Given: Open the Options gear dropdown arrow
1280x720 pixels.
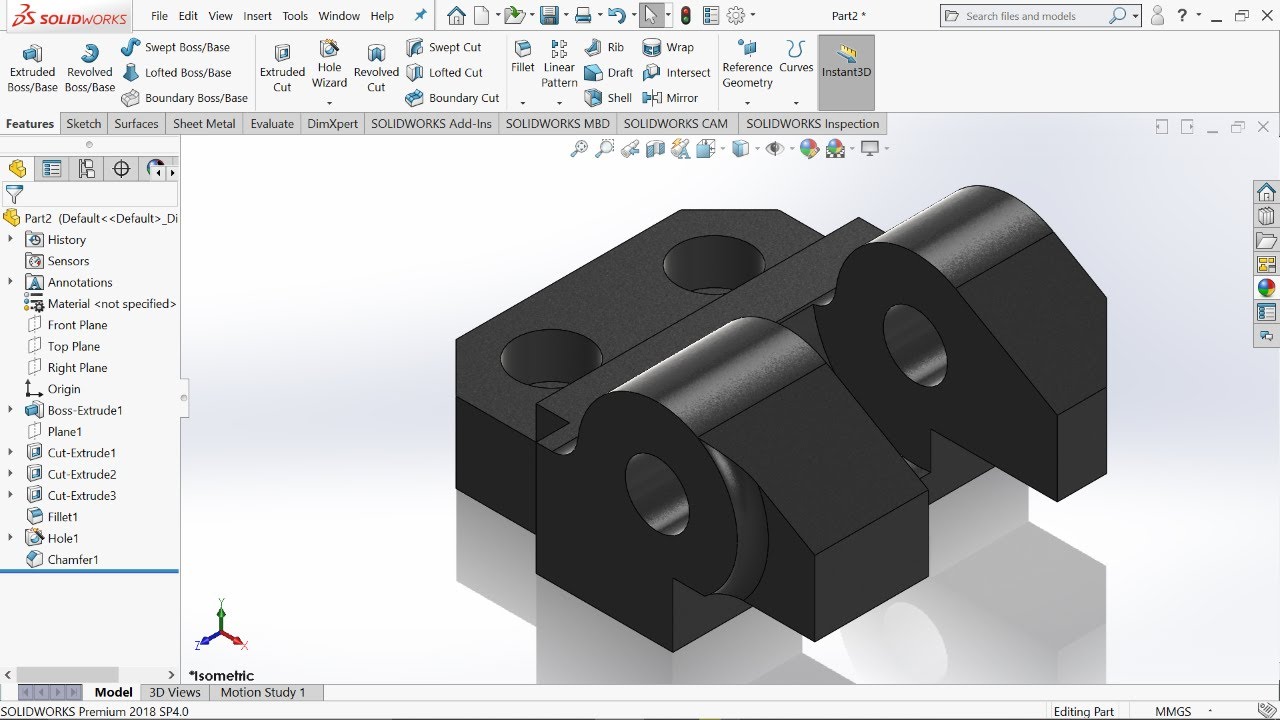Looking at the screenshot, I should click(752, 16).
